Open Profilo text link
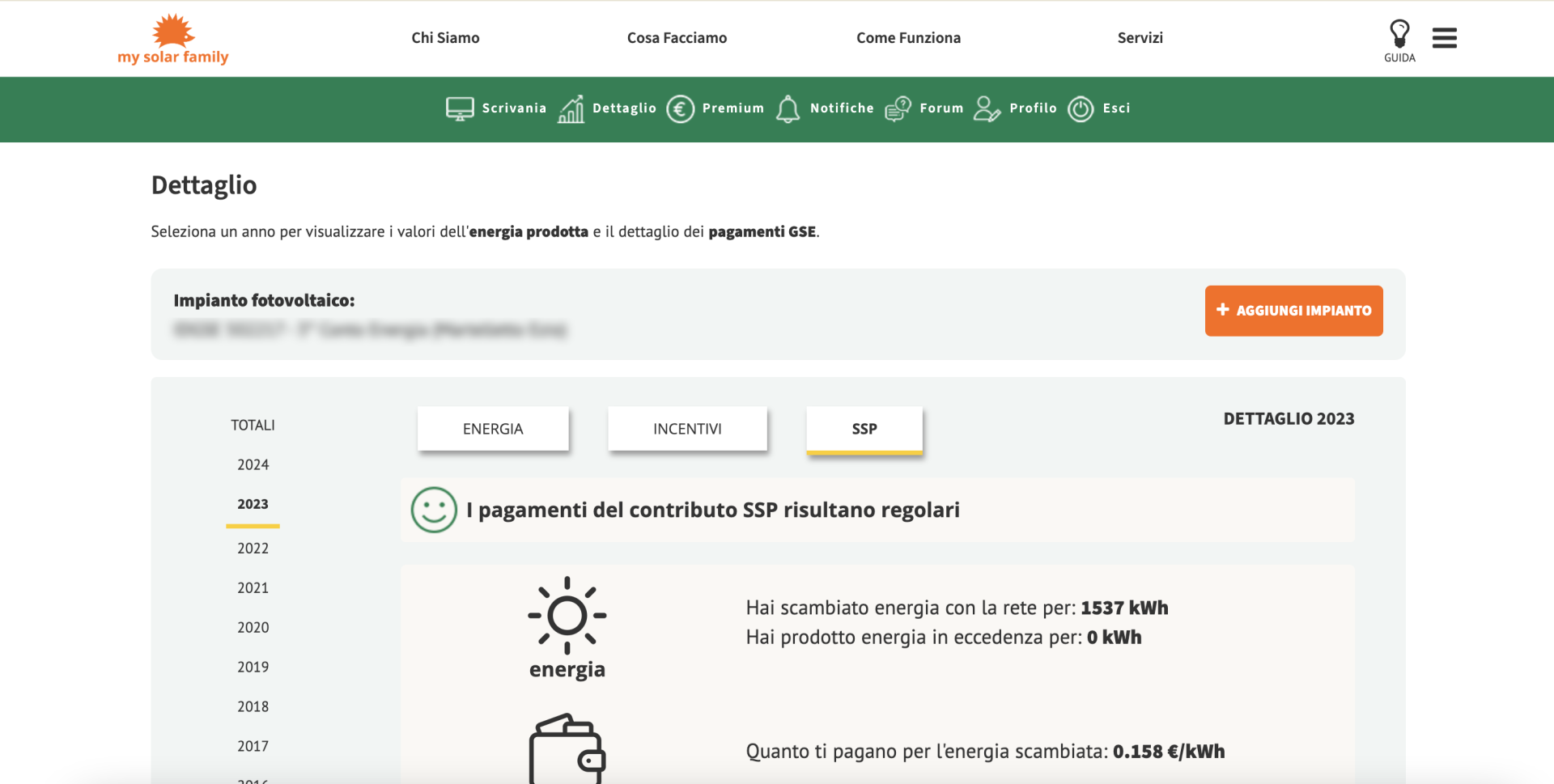Viewport: 1554px width, 784px height. (1033, 108)
